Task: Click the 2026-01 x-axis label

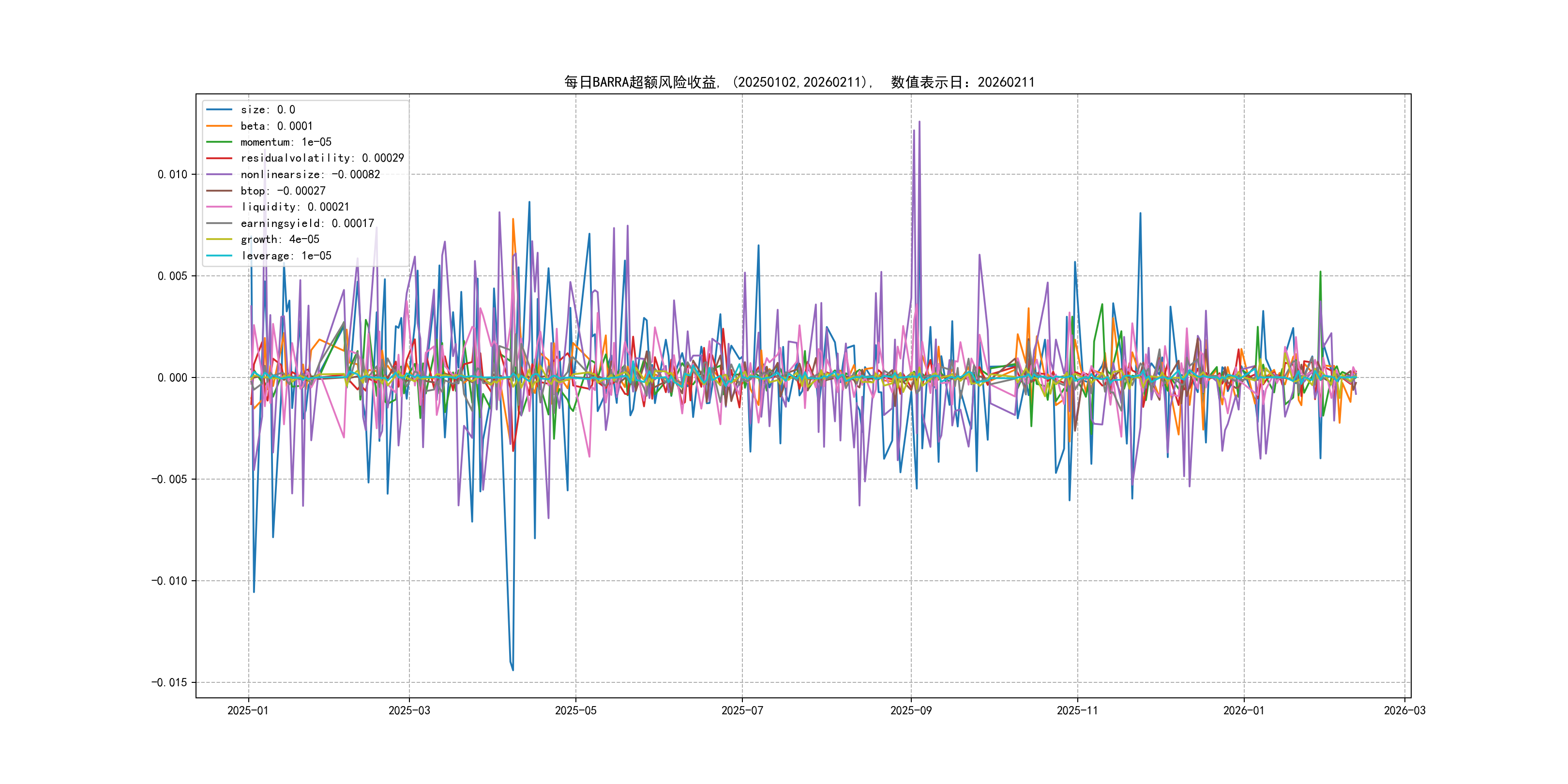Action: 1244,710
